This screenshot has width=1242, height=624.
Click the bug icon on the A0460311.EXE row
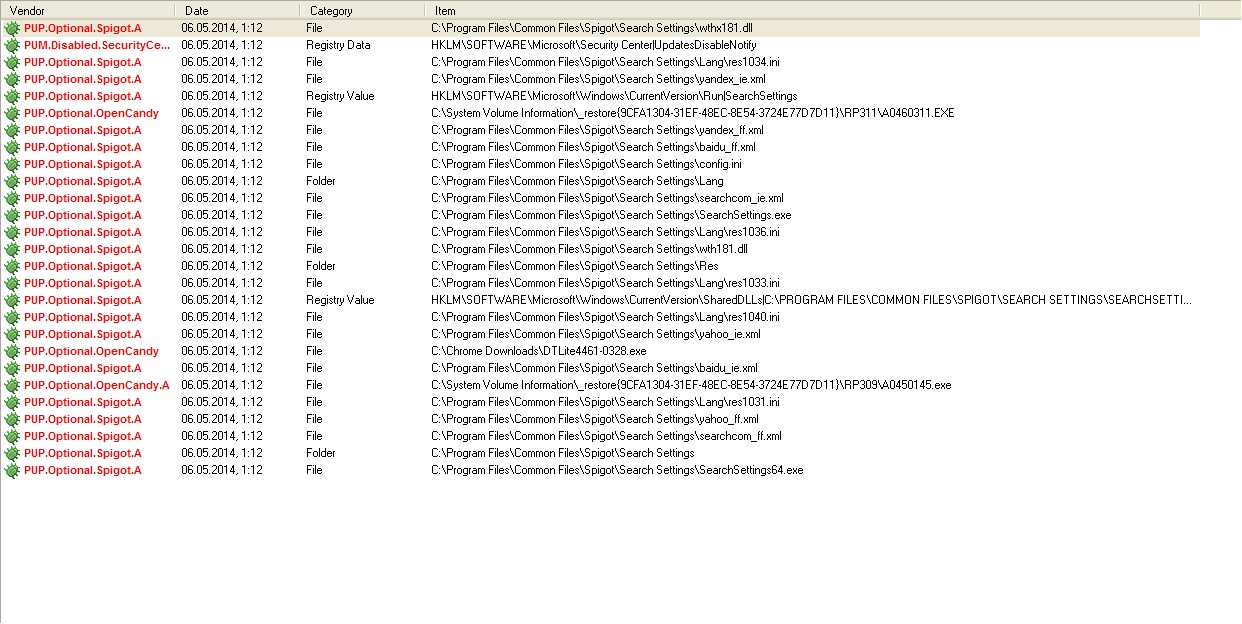(12, 113)
